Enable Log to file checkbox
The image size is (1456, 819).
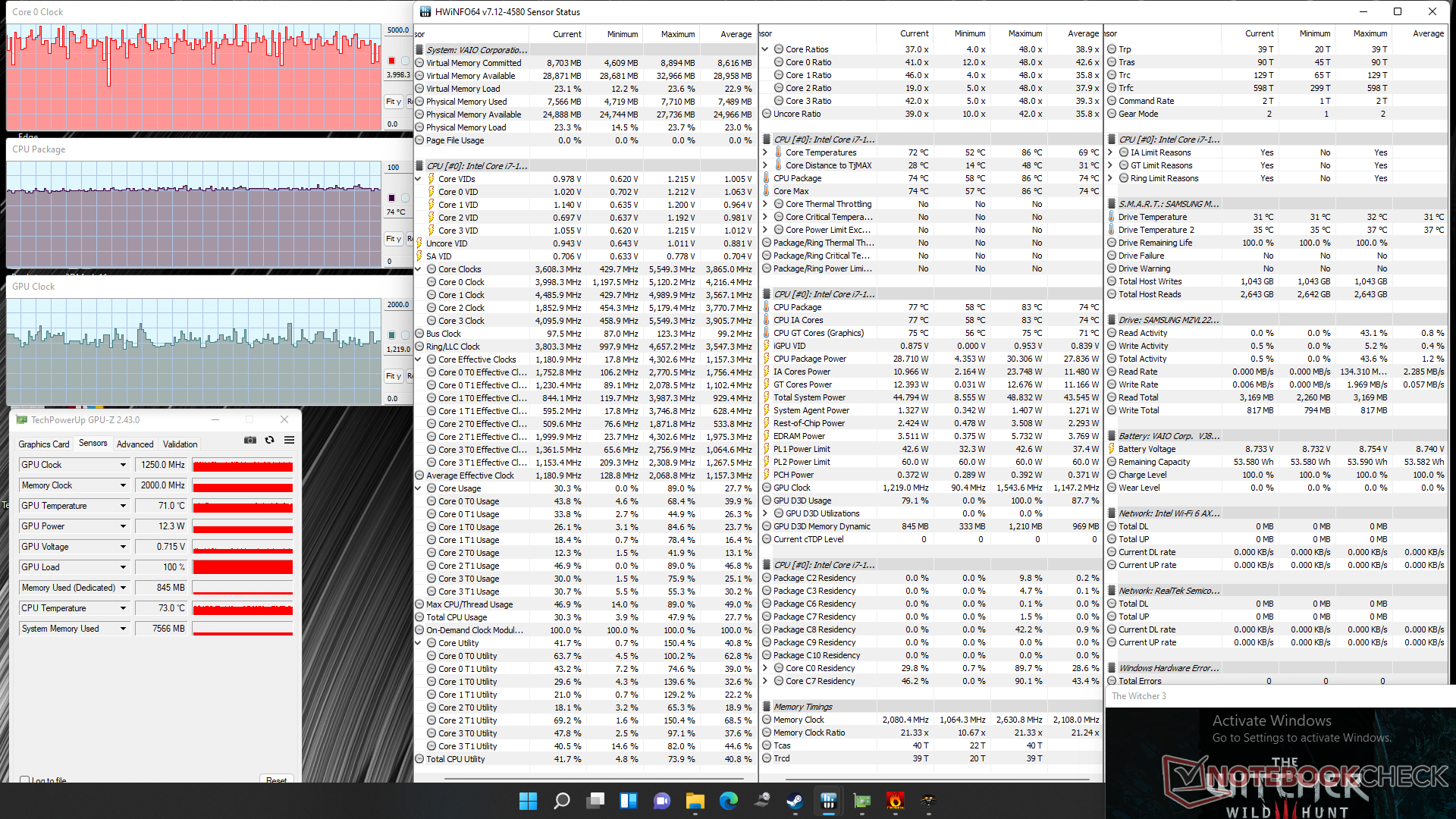pos(25,780)
